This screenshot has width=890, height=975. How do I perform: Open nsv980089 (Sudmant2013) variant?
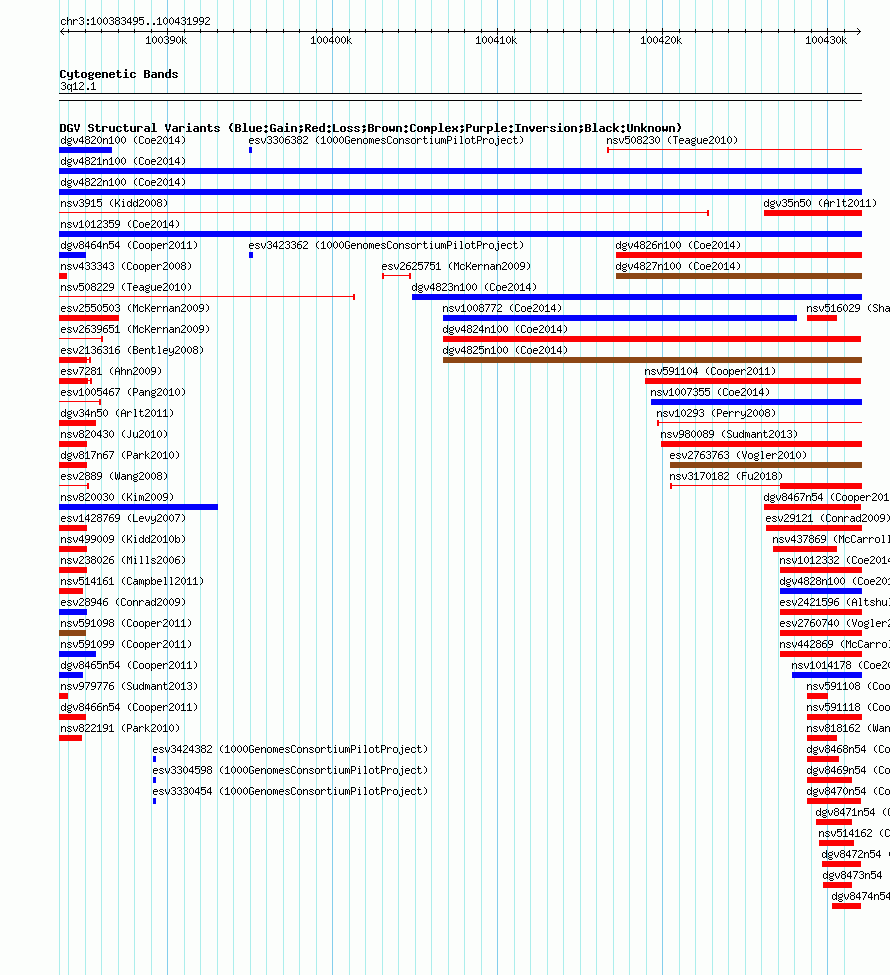(x=729, y=435)
